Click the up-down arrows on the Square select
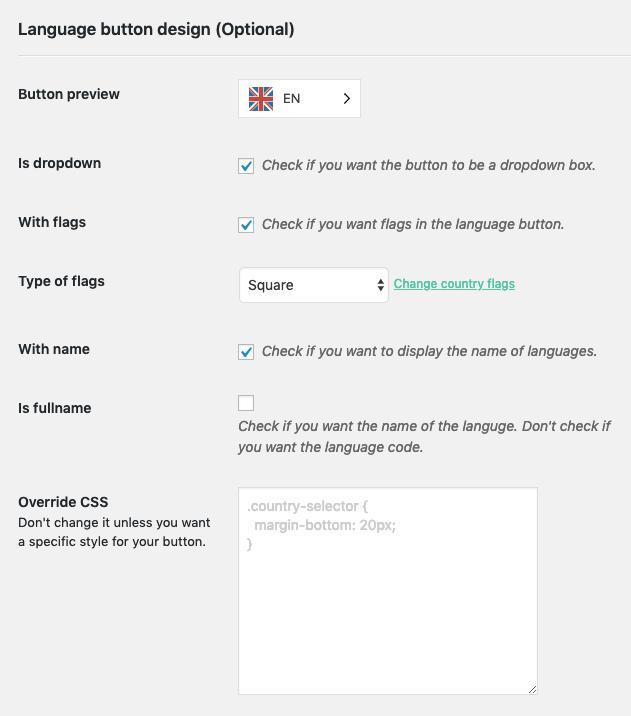631x716 pixels. [x=380, y=285]
